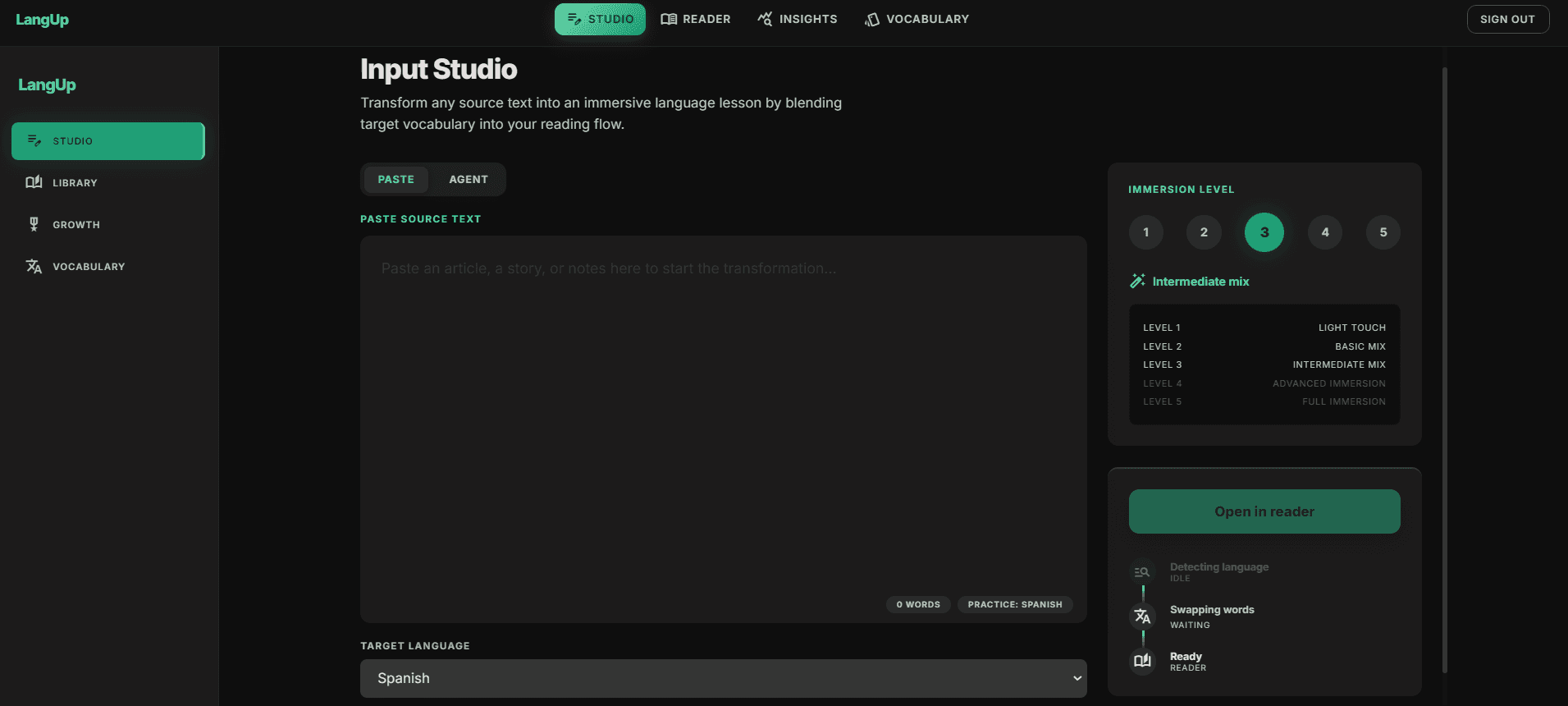Click the Level 5 Full Immersion row
Image resolution: width=1568 pixels, height=706 pixels.
coord(1264,401)
